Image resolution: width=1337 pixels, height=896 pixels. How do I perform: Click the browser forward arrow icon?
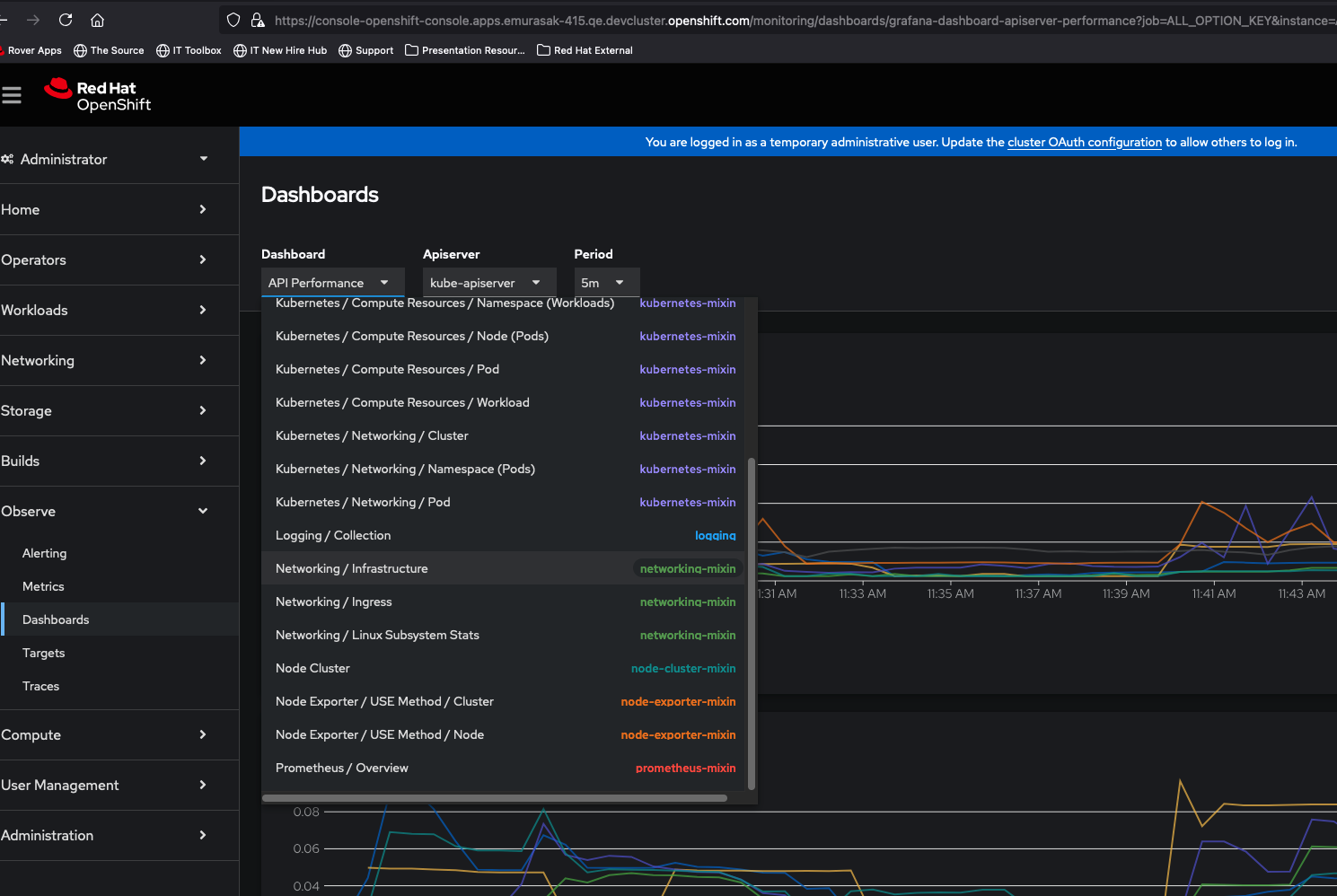(33, 20)
